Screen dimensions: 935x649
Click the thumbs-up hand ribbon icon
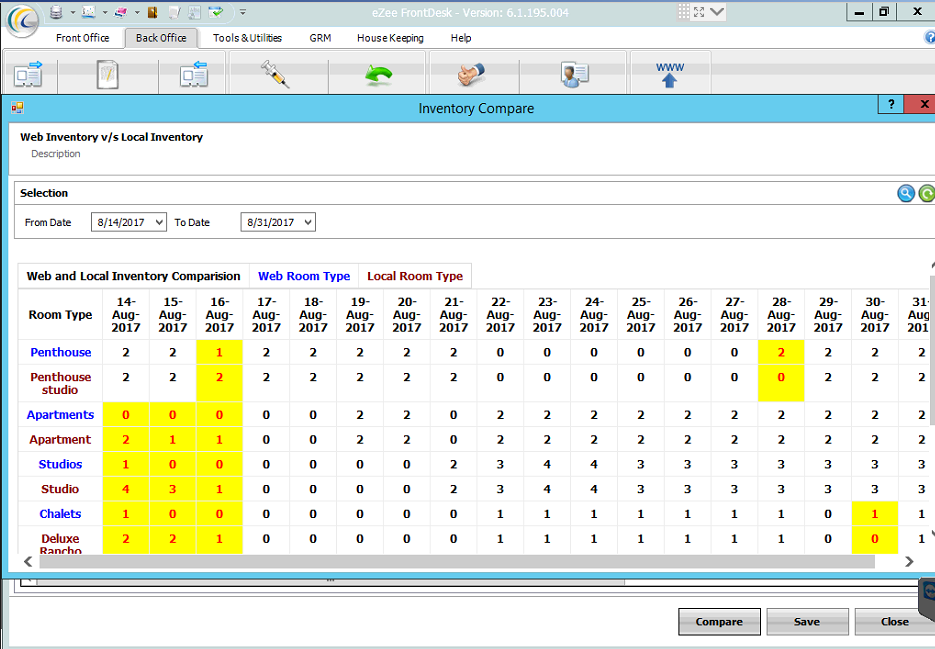coord(470,75)
